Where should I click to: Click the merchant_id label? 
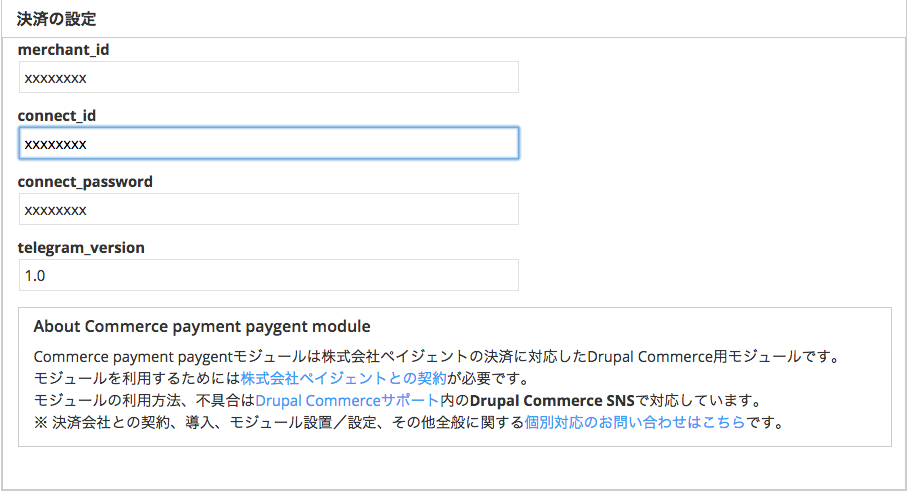(63, 49)
